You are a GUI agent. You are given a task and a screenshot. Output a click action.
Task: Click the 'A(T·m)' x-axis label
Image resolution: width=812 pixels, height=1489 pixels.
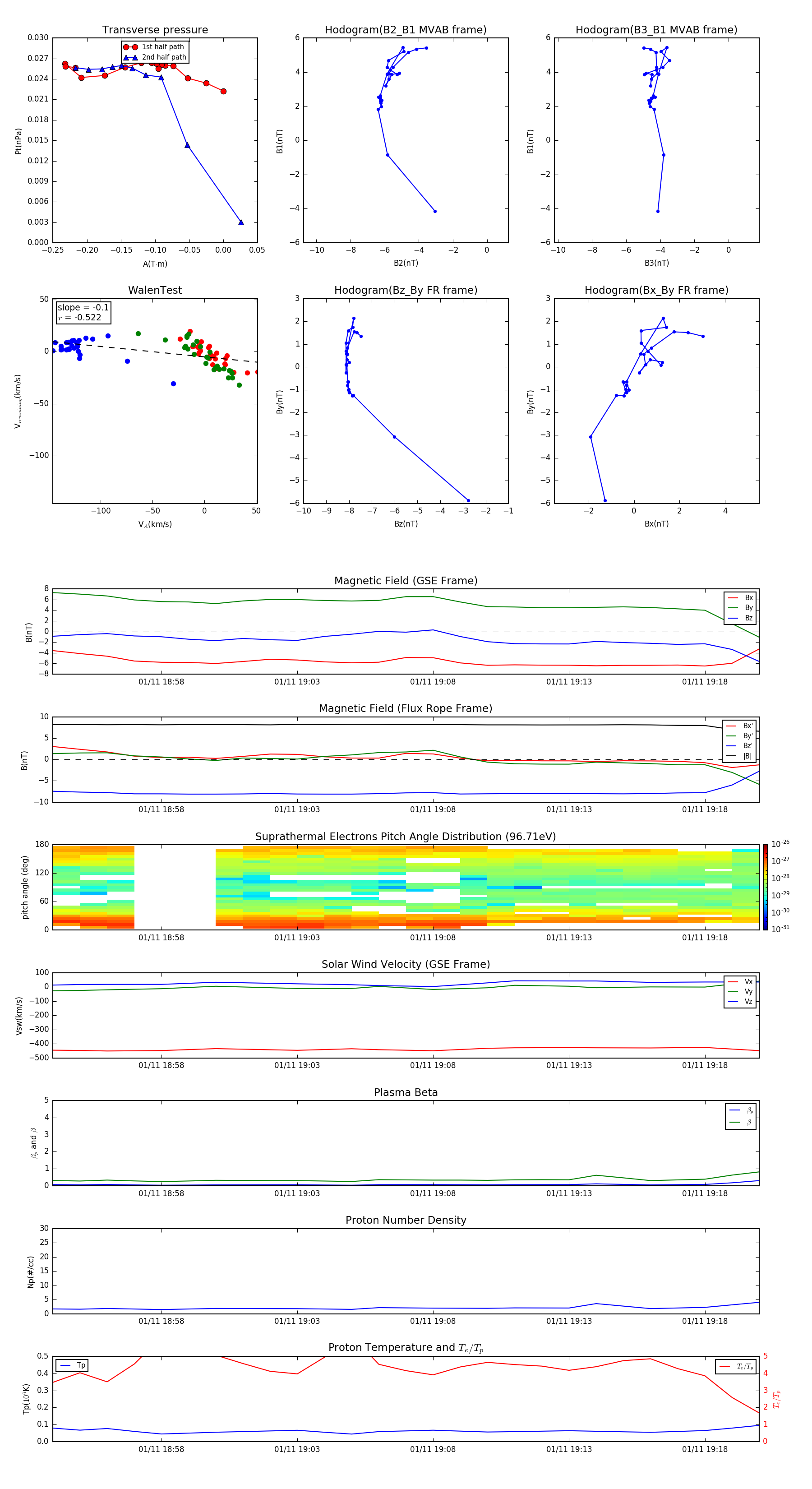coord(155,264)
